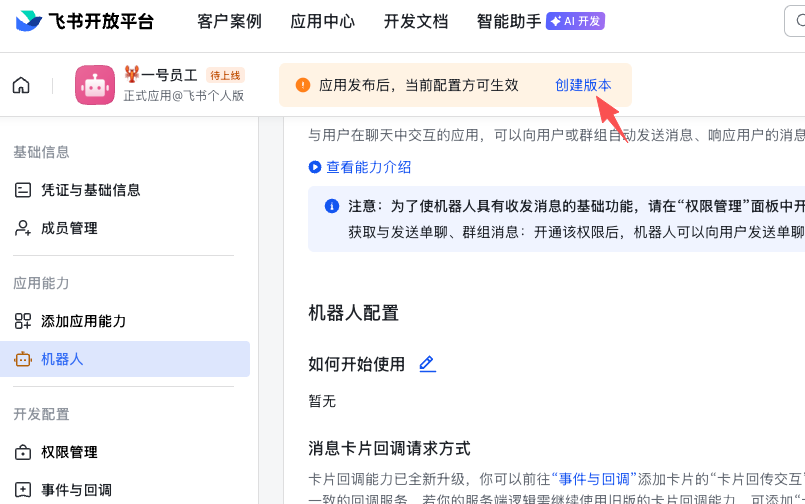Edit 如何开始使用 with the pencil icon
Viewport: 805px width, 504px height.
tap(427, 364)
